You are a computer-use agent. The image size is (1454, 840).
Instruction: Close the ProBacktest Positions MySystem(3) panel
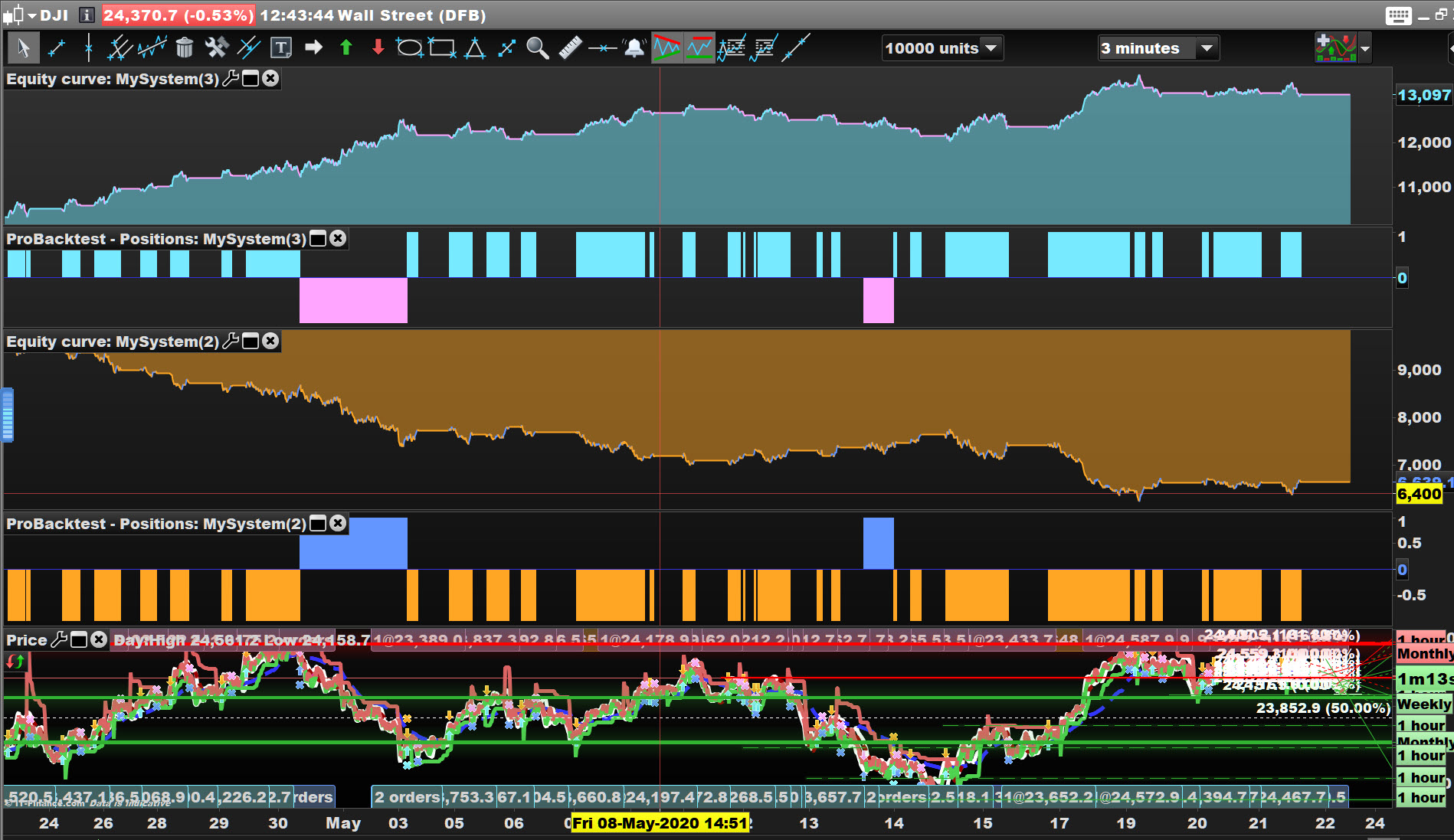338,239
